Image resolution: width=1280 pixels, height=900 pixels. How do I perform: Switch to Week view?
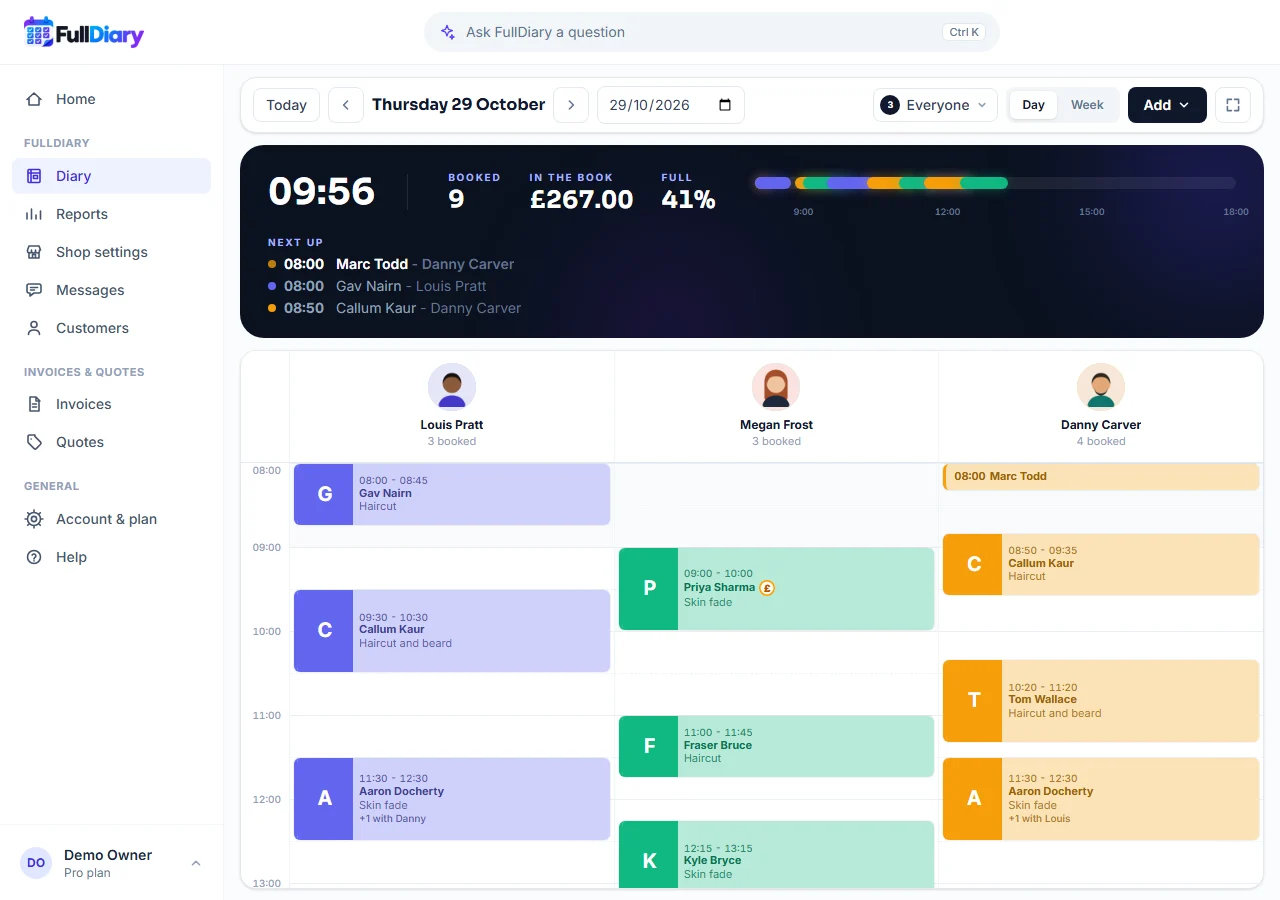(1087, 105)
